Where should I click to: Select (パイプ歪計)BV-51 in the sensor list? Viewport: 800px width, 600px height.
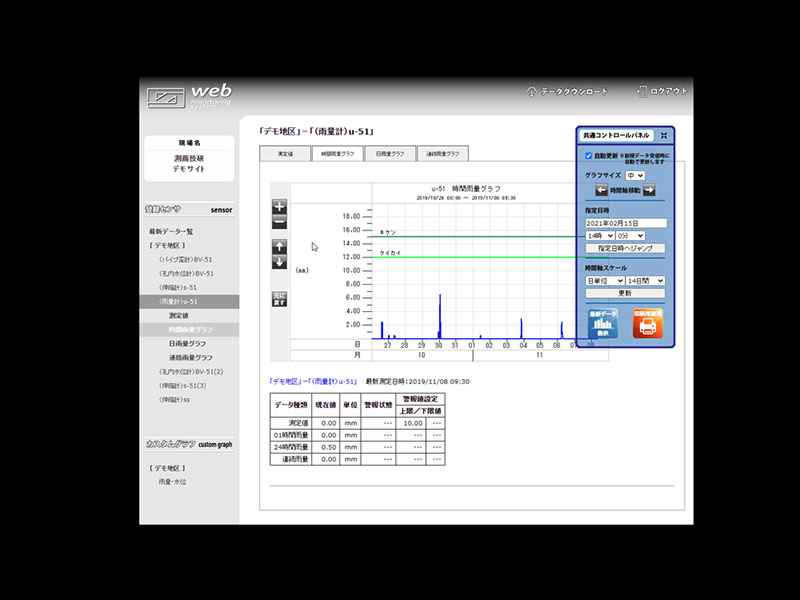pyautogui.click(x=185, y=260)
